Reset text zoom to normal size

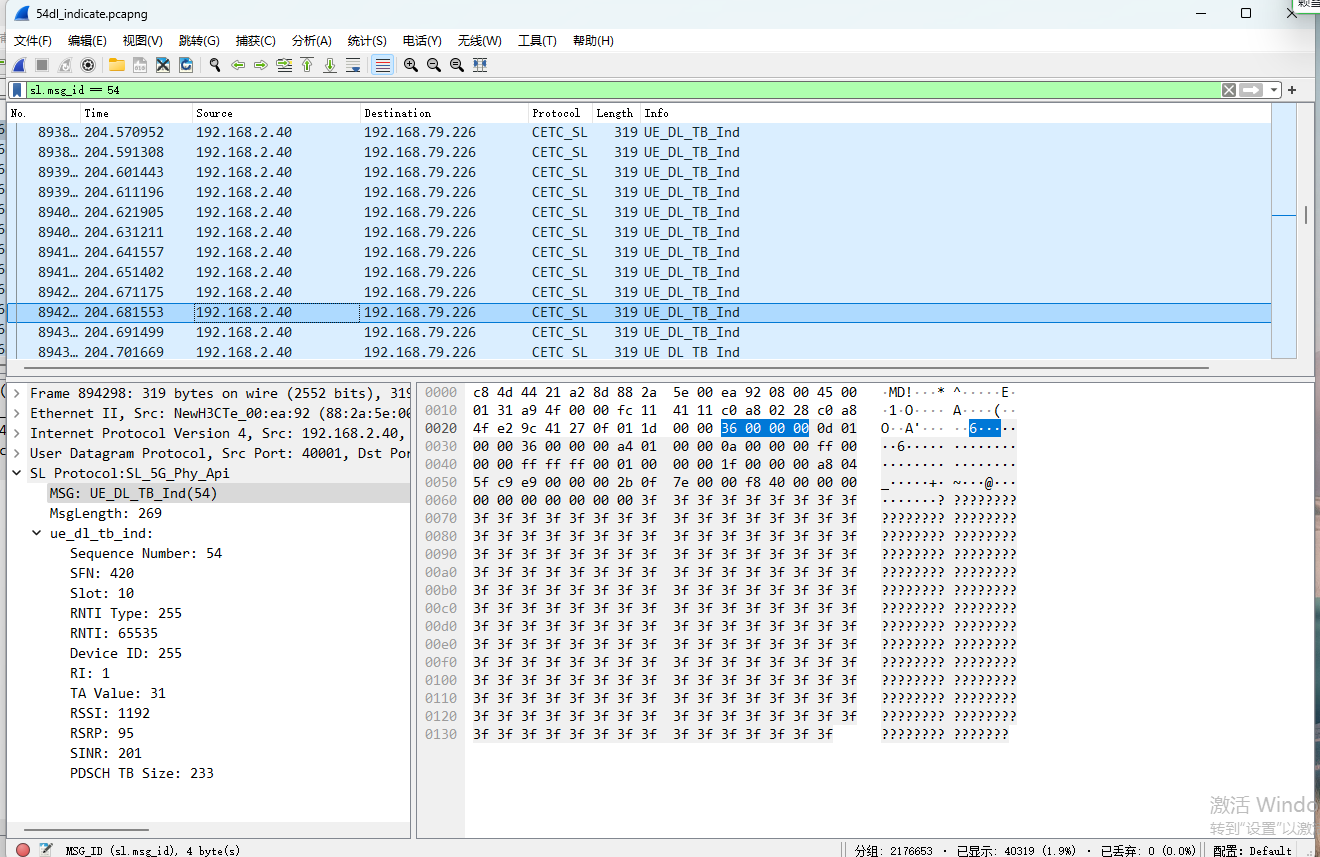[x=457, y=65]
